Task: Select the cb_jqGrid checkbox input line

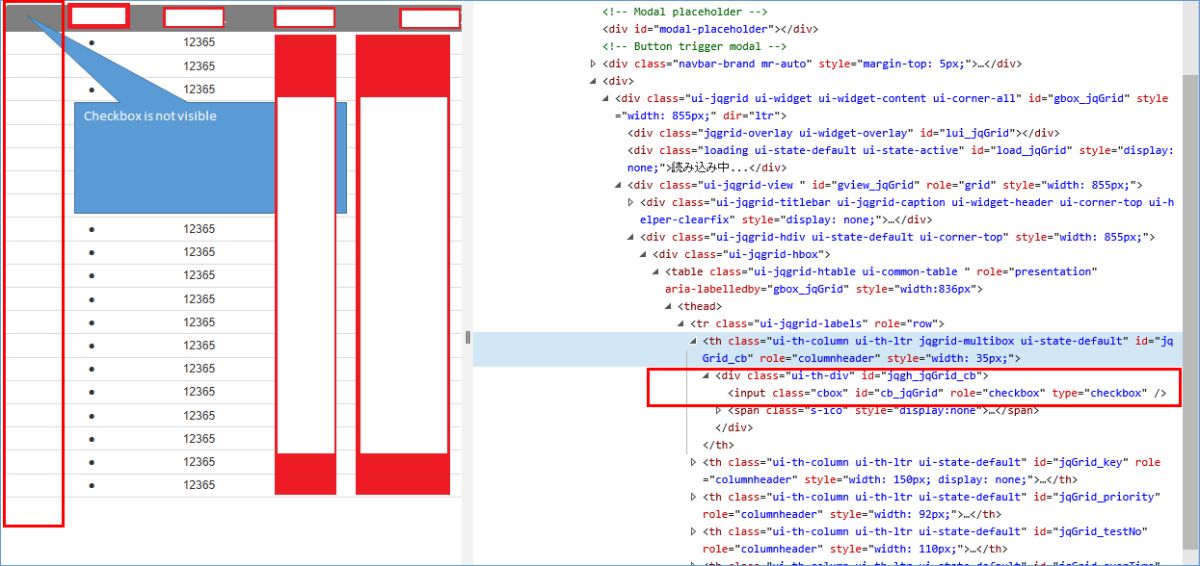Action: (947, 393)
